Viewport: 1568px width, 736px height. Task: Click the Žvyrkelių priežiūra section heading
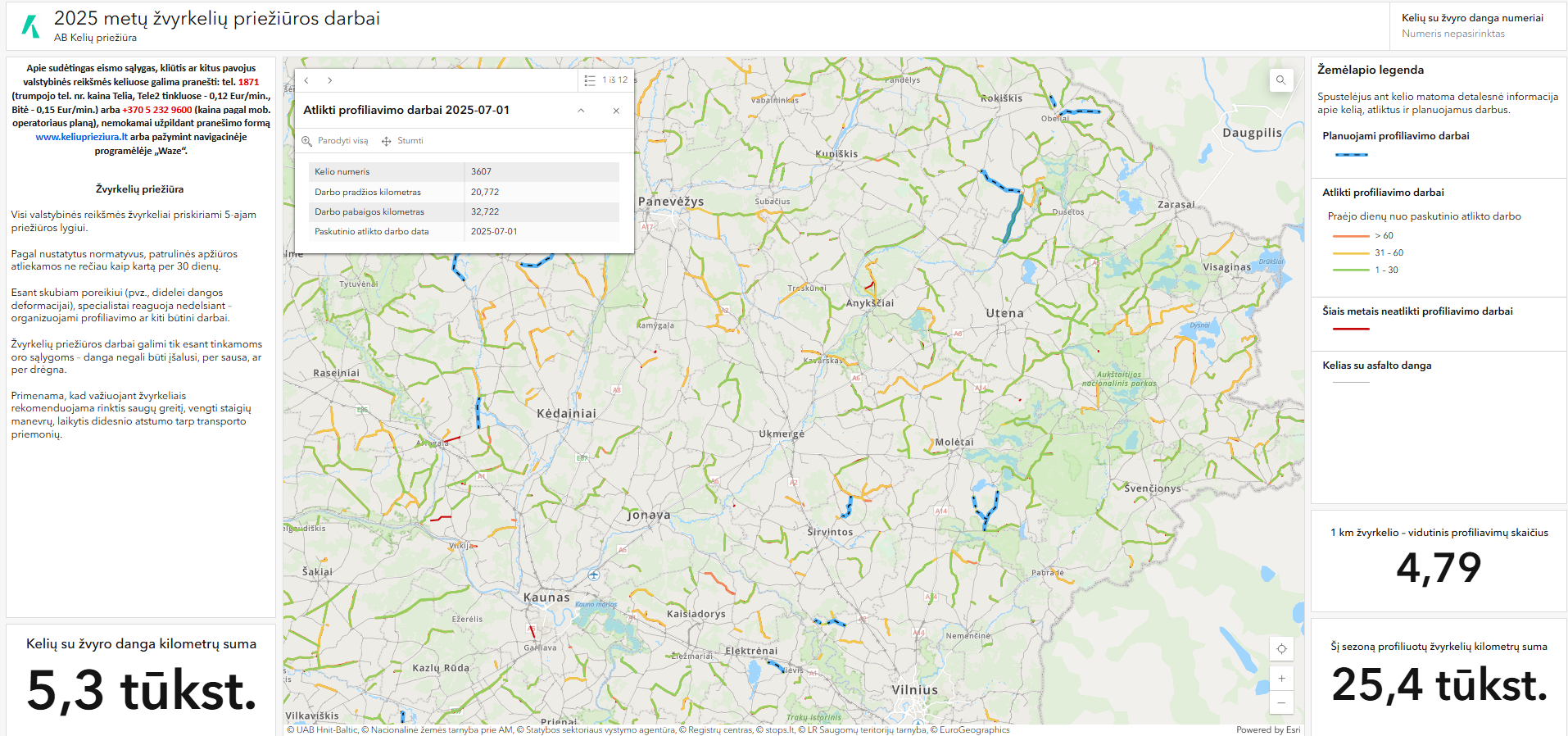click(139, 189)
